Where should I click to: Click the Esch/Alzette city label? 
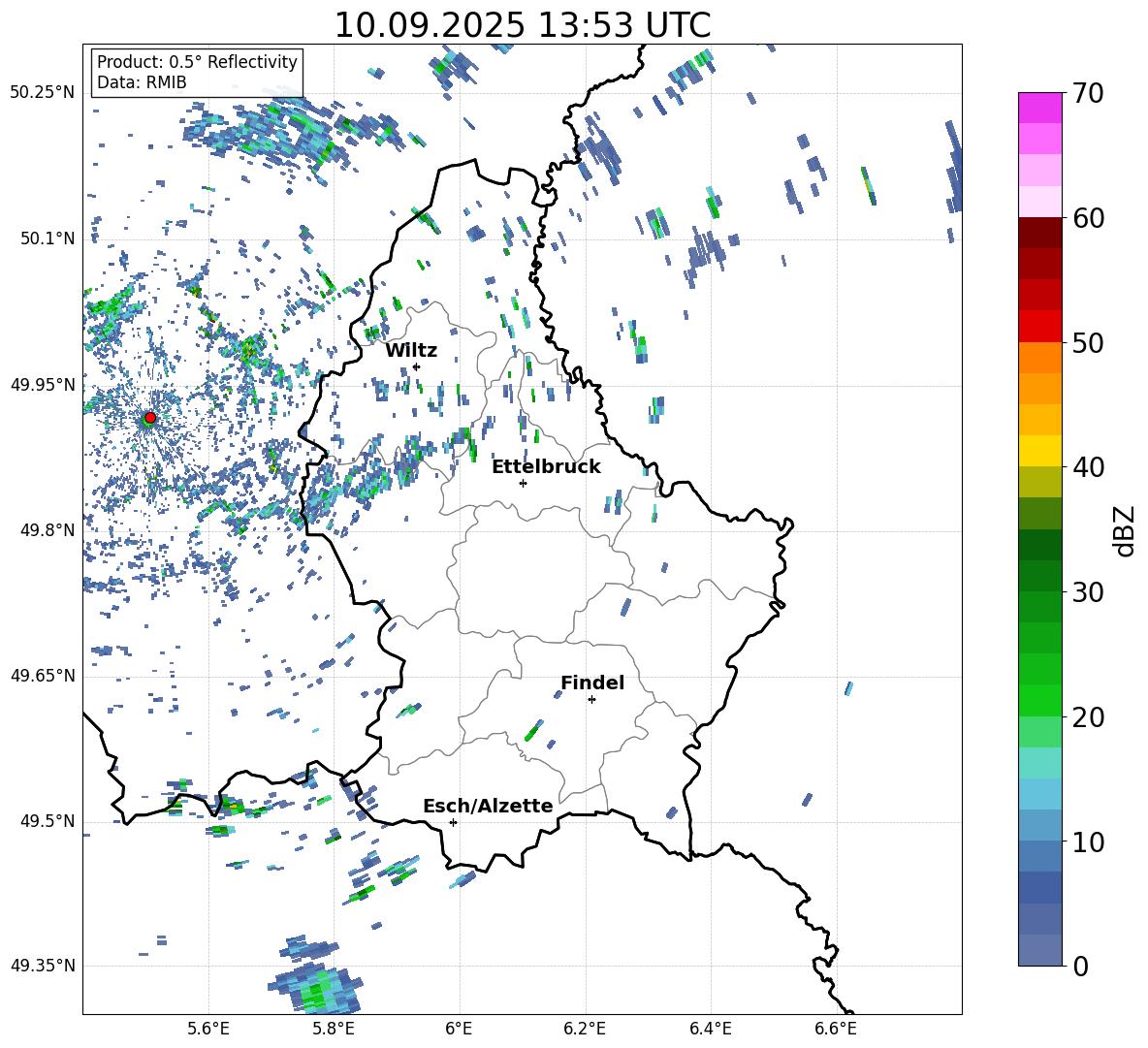488,806
